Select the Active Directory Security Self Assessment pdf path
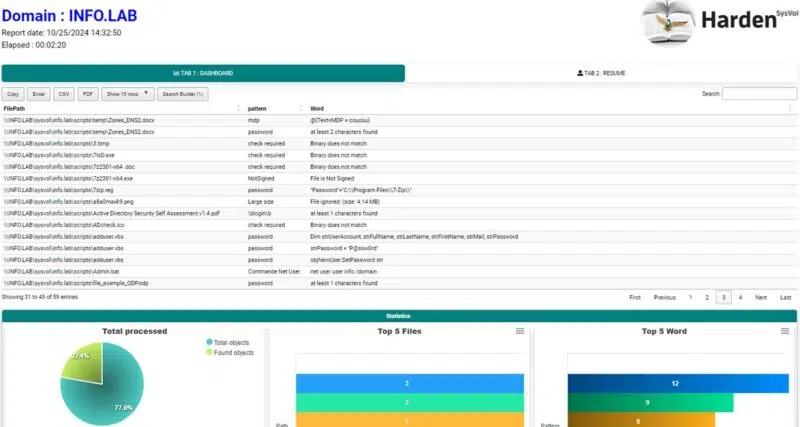 point(111,213)
